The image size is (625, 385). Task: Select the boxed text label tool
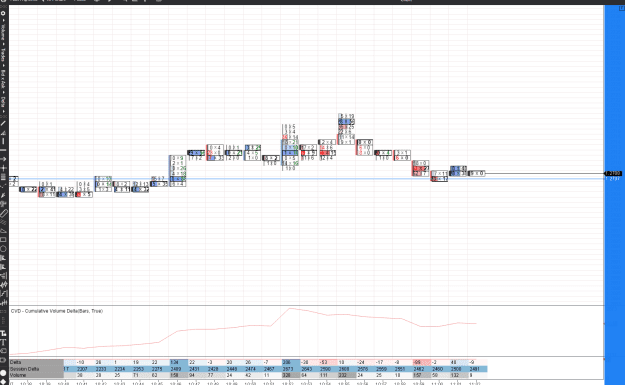pyautogui.click(x=3, y=333)
